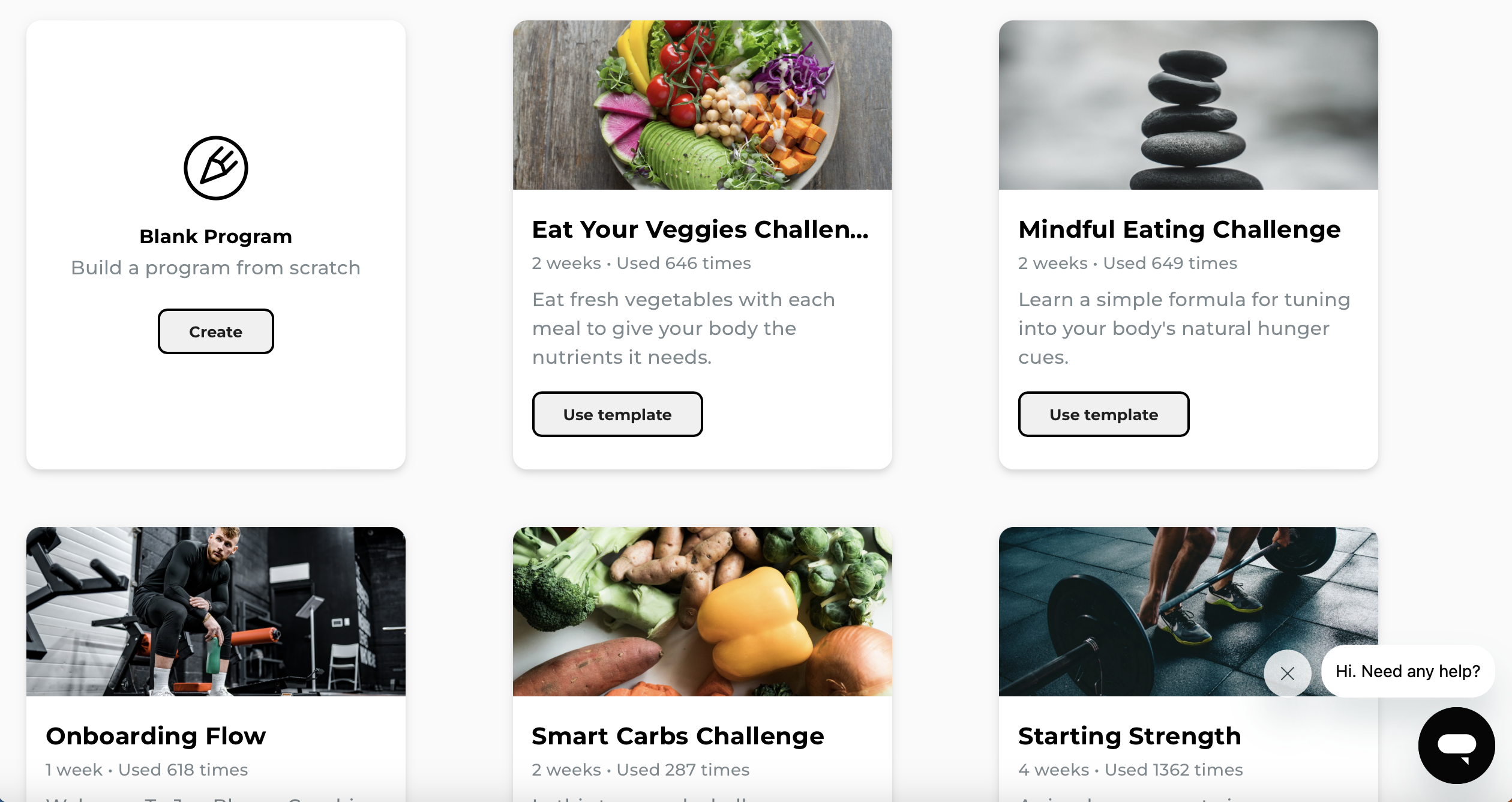This screenshot has width=1512, height=802.
Task: Open the Mindful Eating Challenge title
Action: (1179, 229)
